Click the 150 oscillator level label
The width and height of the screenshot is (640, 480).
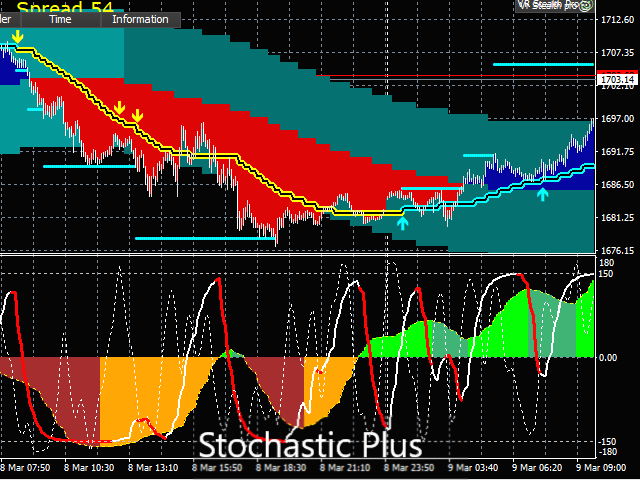tap(605, 274)
